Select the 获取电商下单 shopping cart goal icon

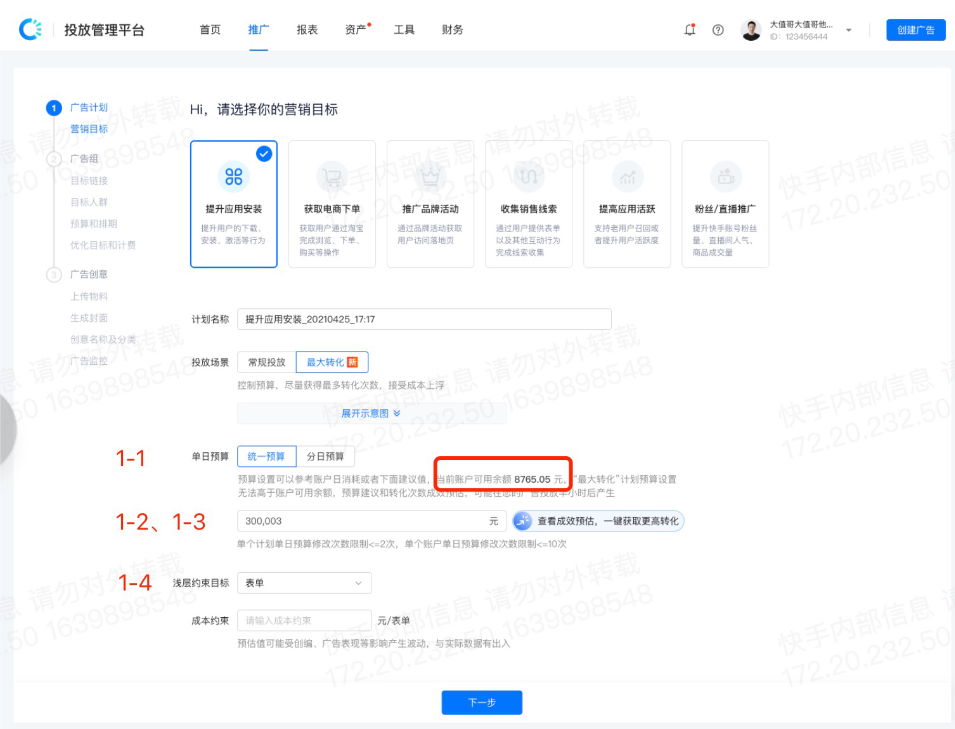coord(331,177)
